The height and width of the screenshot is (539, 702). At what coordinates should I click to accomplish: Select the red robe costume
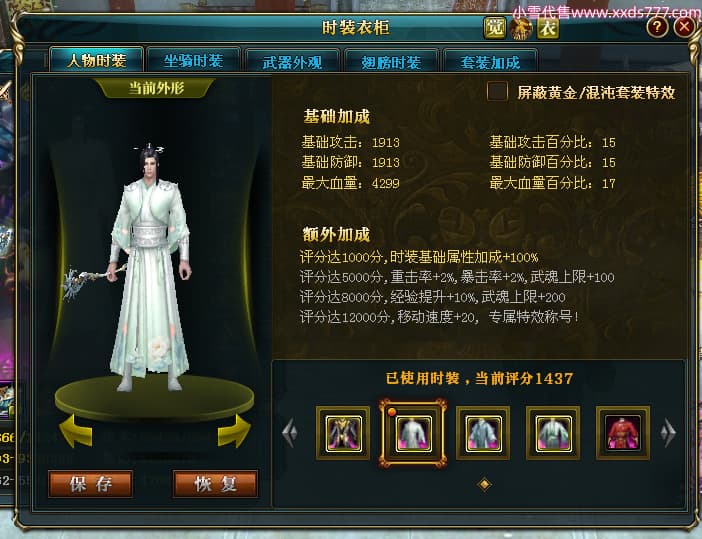click(x=623, y=433)
